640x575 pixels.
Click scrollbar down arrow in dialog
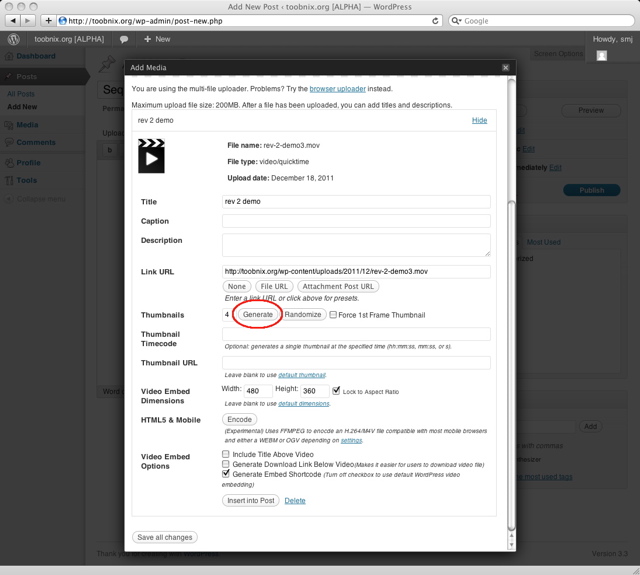(x=511, y=545)
